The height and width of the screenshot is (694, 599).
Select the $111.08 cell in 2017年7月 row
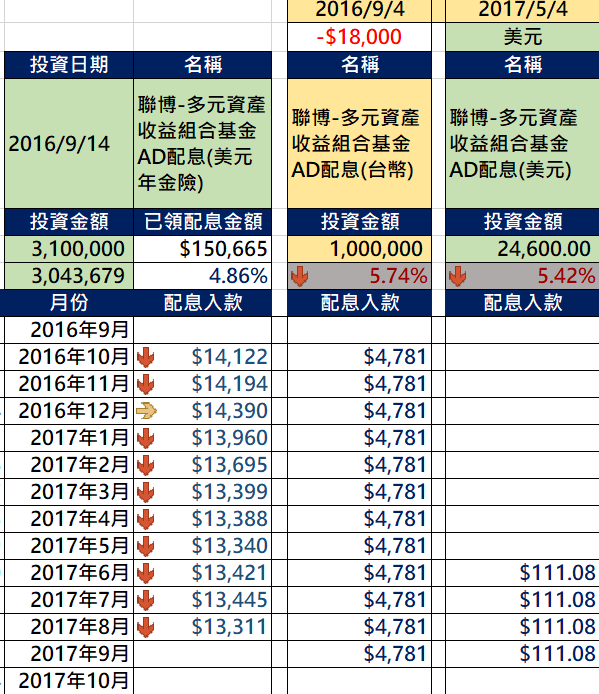click(x=522, y=600)
